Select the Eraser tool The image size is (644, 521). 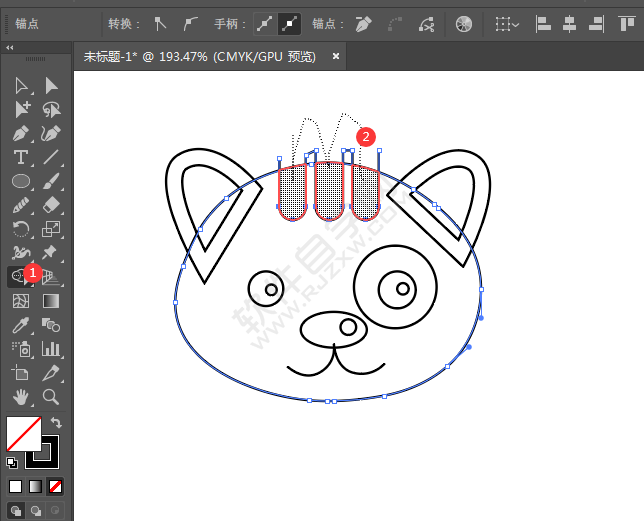coord(51,205)
